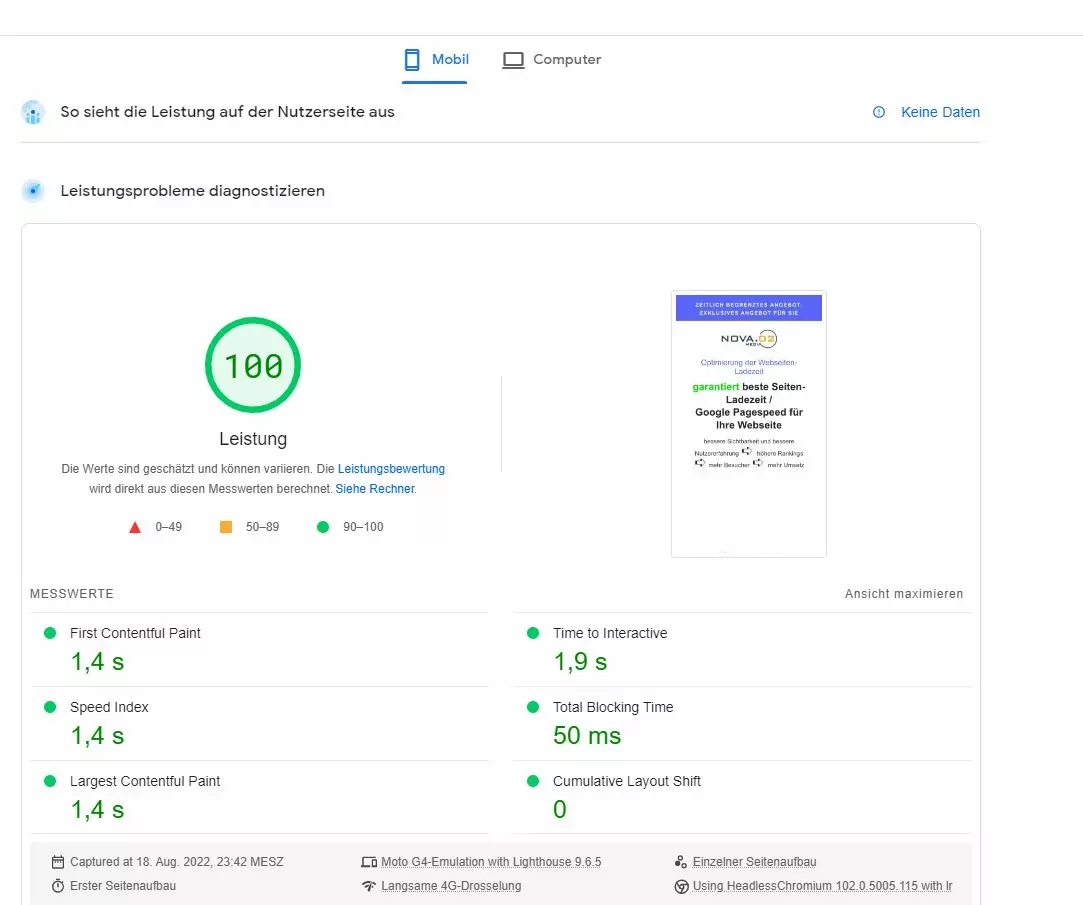This screenshot has width=1083, height=905.
Task: Open the Siehe Rechner link
Action: click(375, 489)
